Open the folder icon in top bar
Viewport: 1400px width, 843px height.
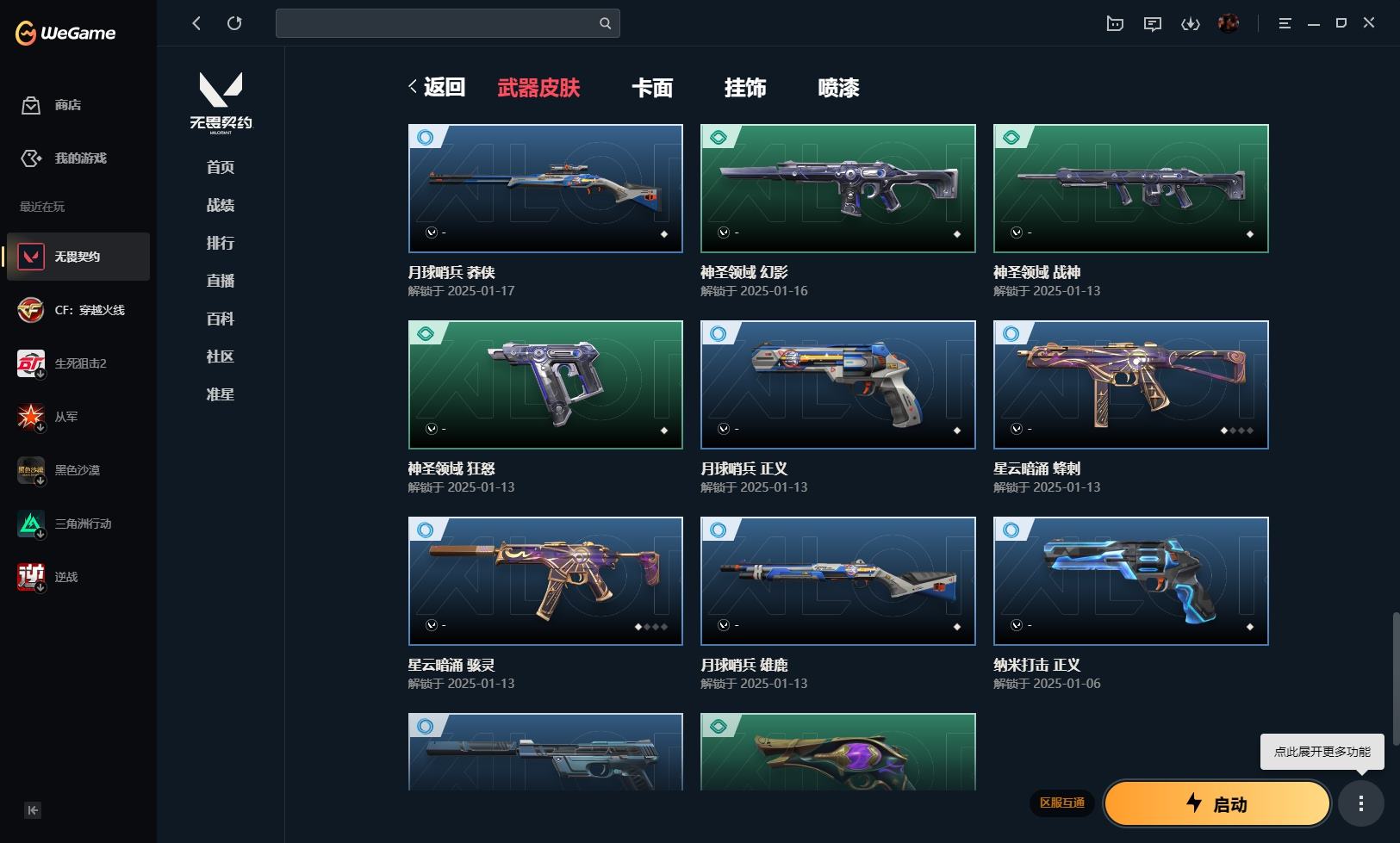(x=1115, y=24)
